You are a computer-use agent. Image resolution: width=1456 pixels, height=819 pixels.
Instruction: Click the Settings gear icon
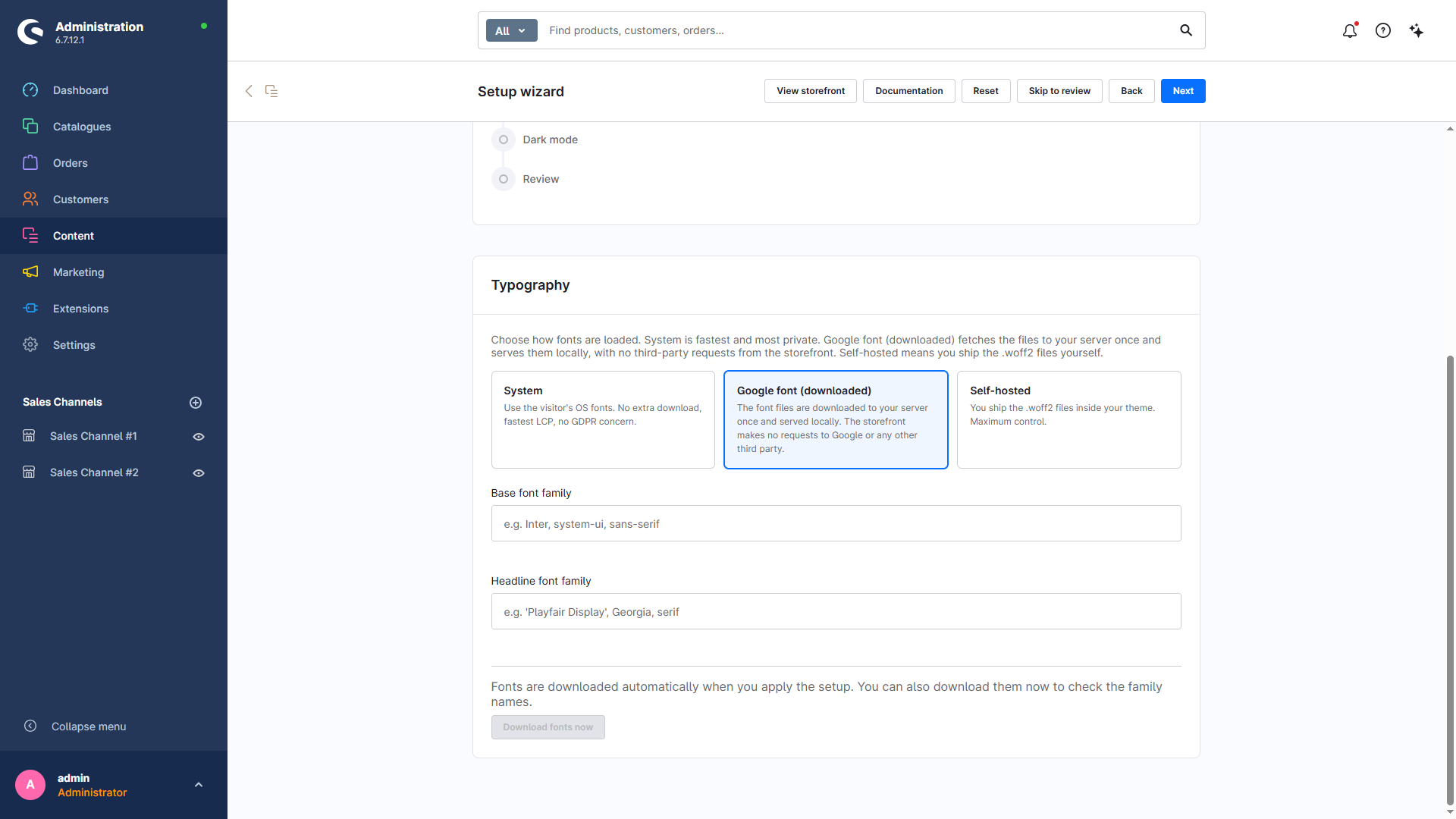pos(30,345)
